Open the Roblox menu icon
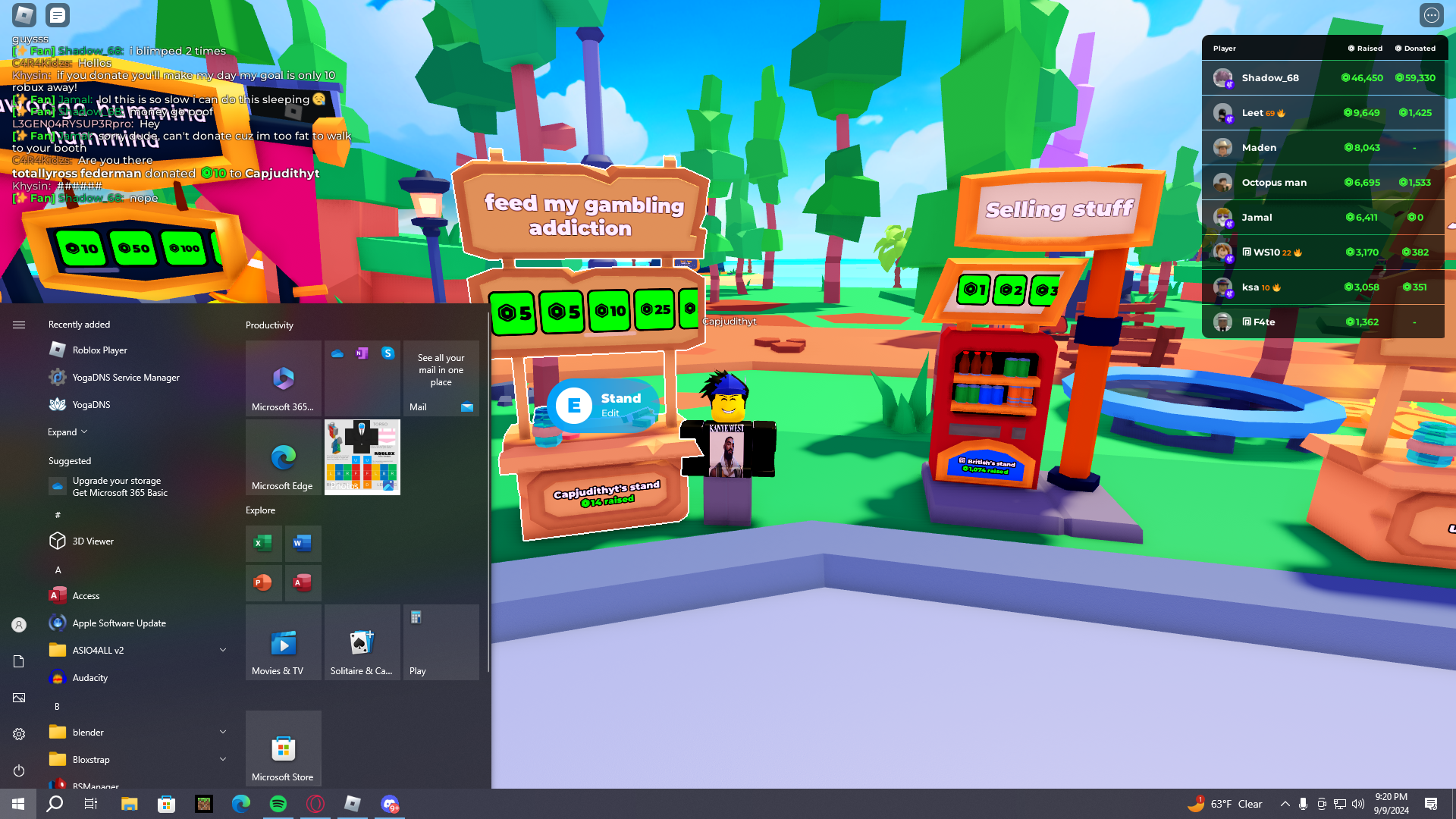1456x819 pixels. point(24,14)
